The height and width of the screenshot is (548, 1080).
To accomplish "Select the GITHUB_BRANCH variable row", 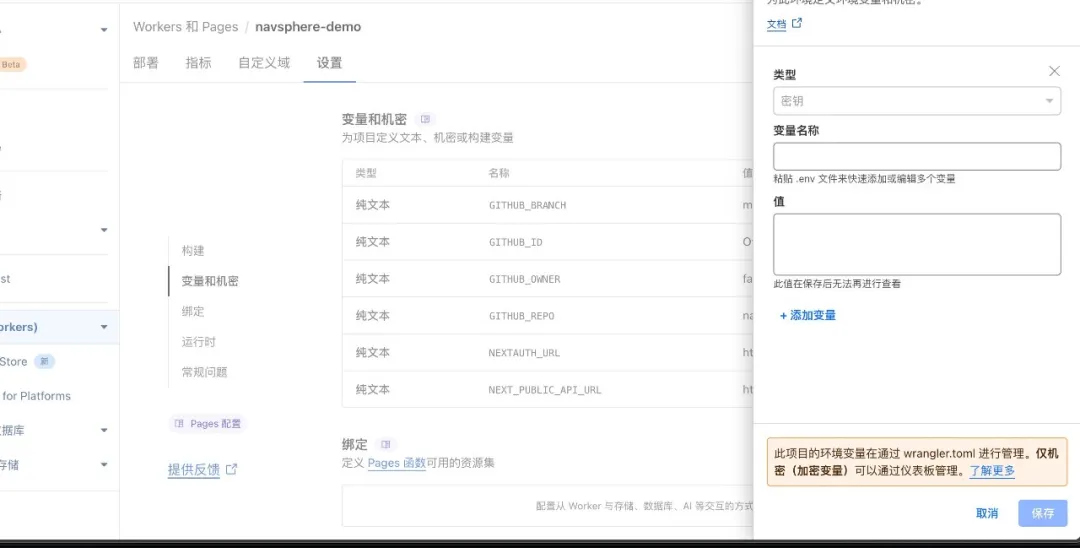I will pyautogui.click(x=548, y=205).
